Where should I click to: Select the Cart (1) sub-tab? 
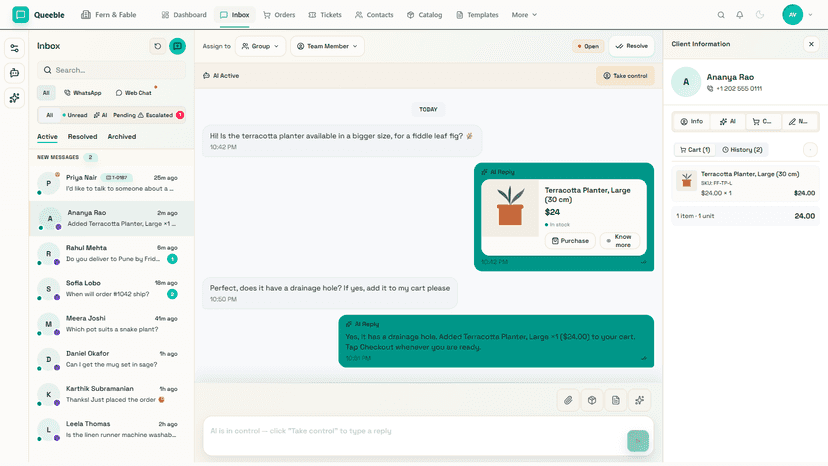[x=694, y=150]
